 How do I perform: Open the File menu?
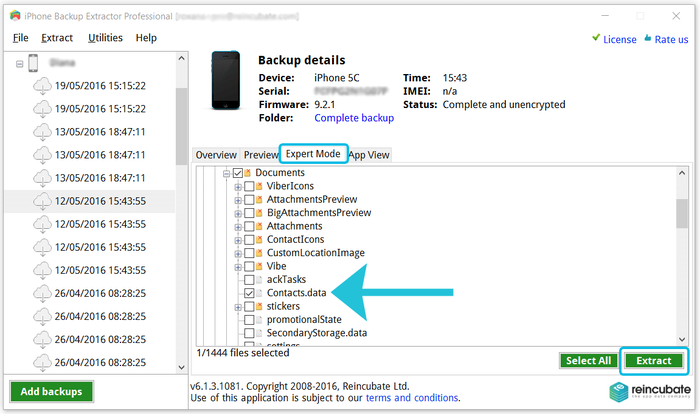click(x=21, y=38)
